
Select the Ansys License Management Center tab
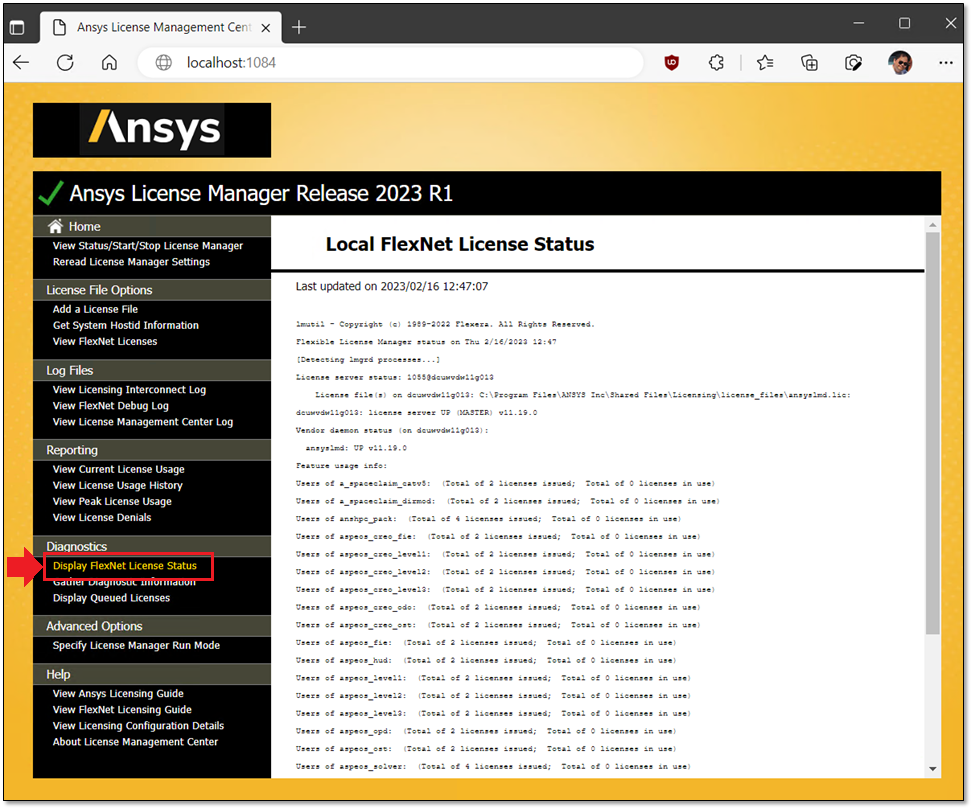click(x=161, y=27)
